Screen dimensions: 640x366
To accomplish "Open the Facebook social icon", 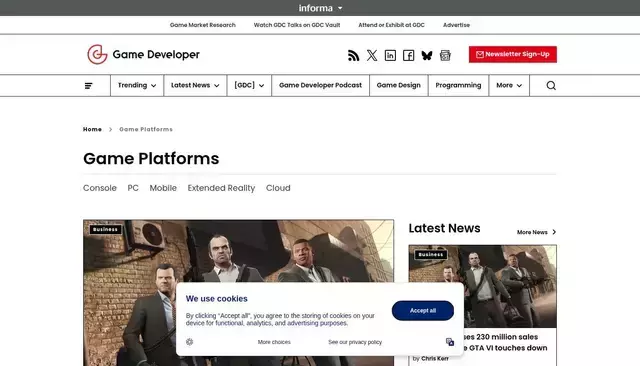I will pyautogui.click(x=409, y=55).
